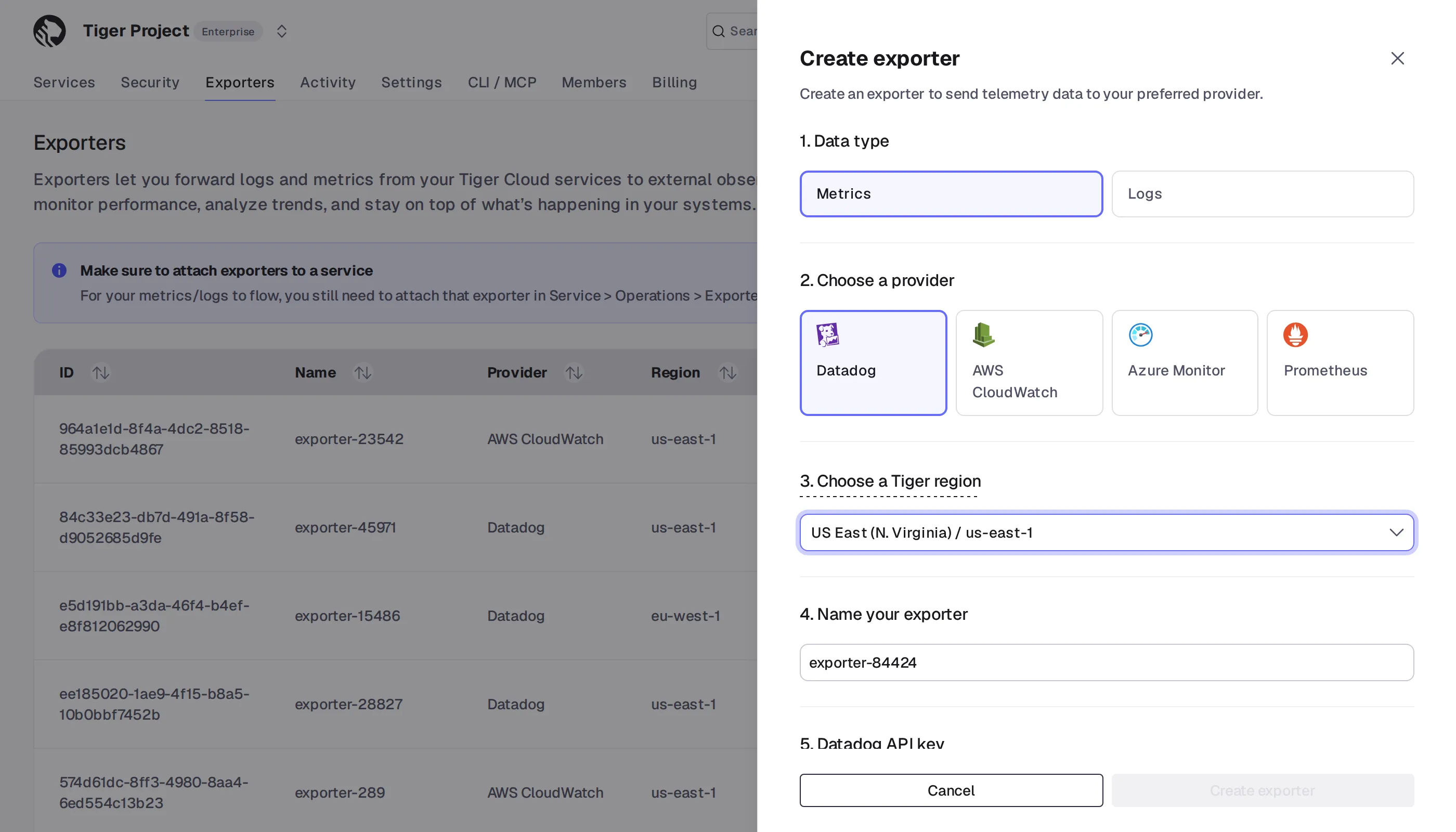Screen dimensions: 1456x832
Task: Click exporter-45971 name cell
Action: pos(345,527)
